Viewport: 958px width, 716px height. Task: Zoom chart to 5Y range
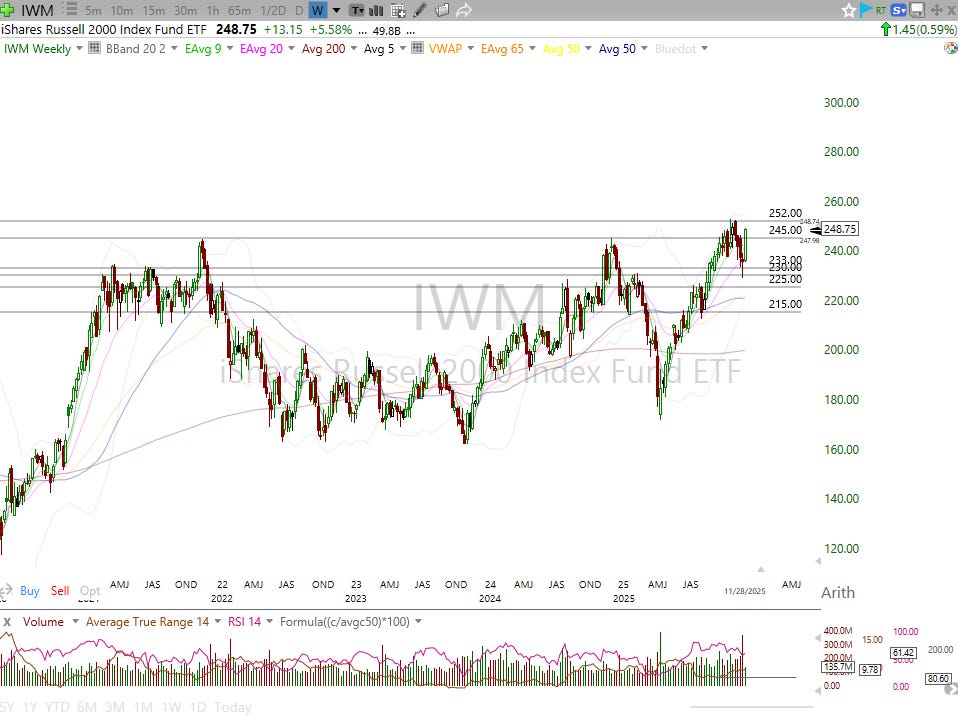coord(7,707)
